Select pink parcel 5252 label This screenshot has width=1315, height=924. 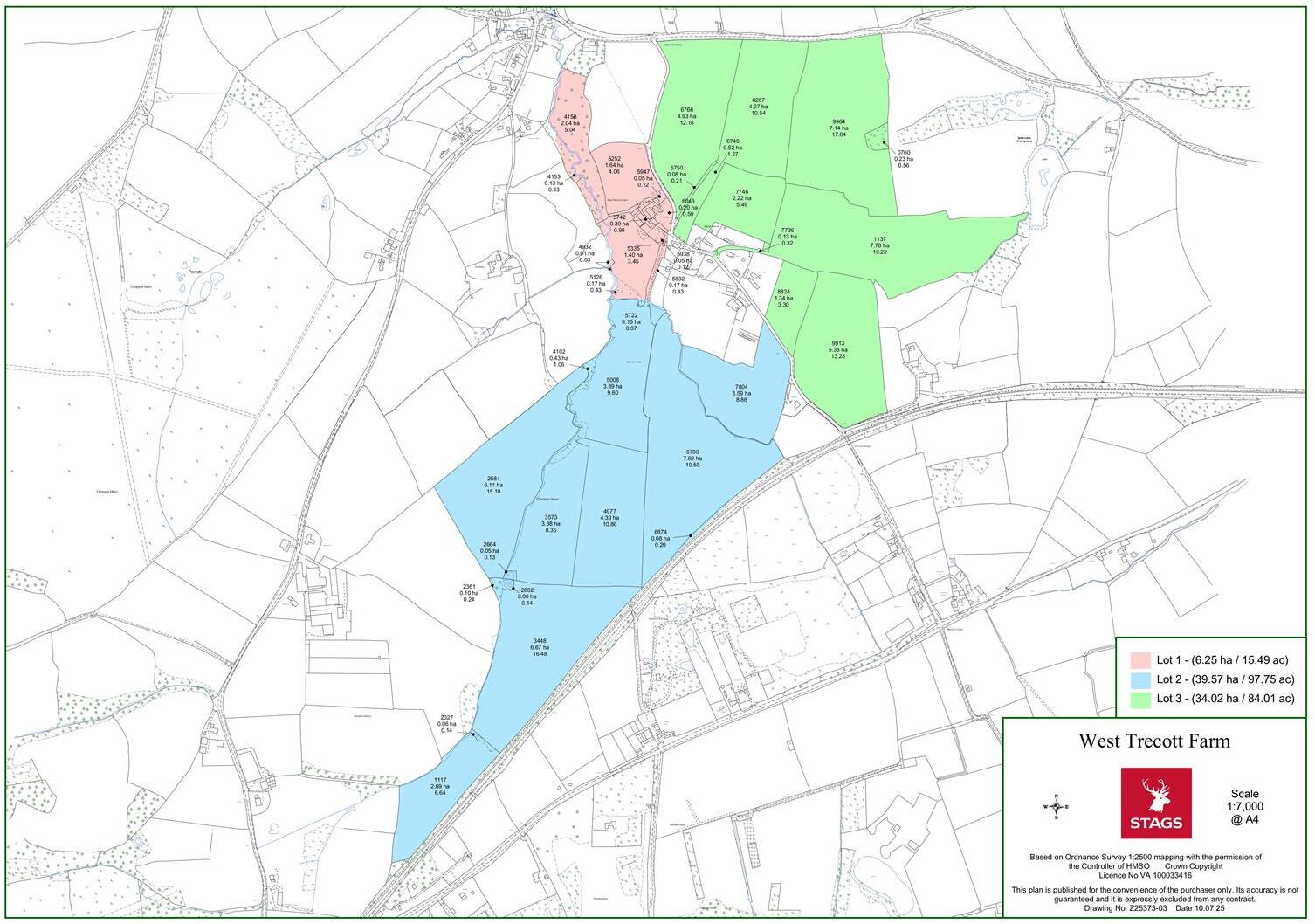(614, 165)
